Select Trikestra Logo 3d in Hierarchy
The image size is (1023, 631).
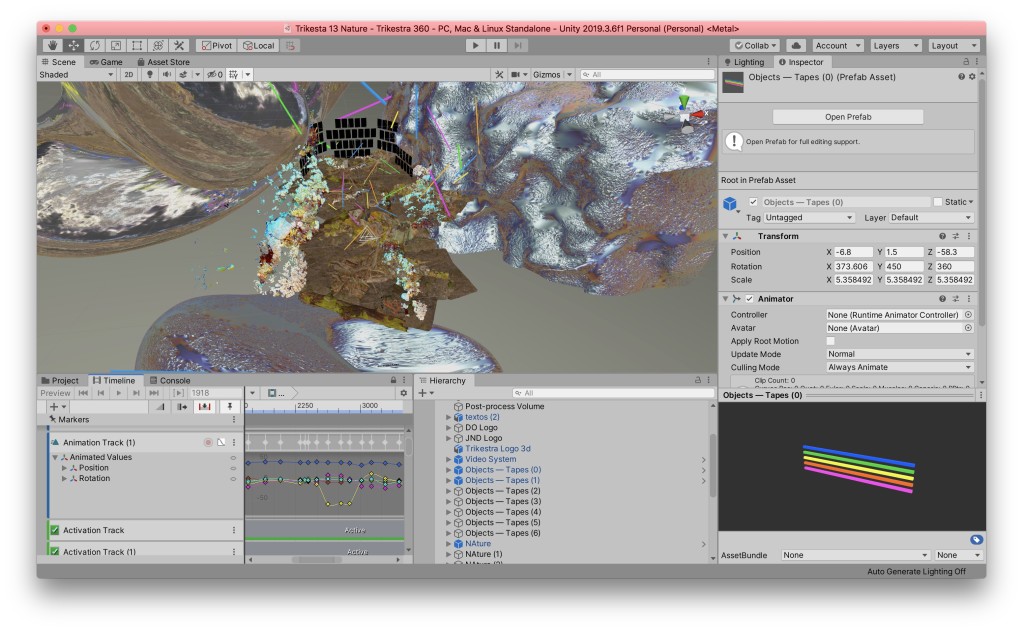(497, 449)
